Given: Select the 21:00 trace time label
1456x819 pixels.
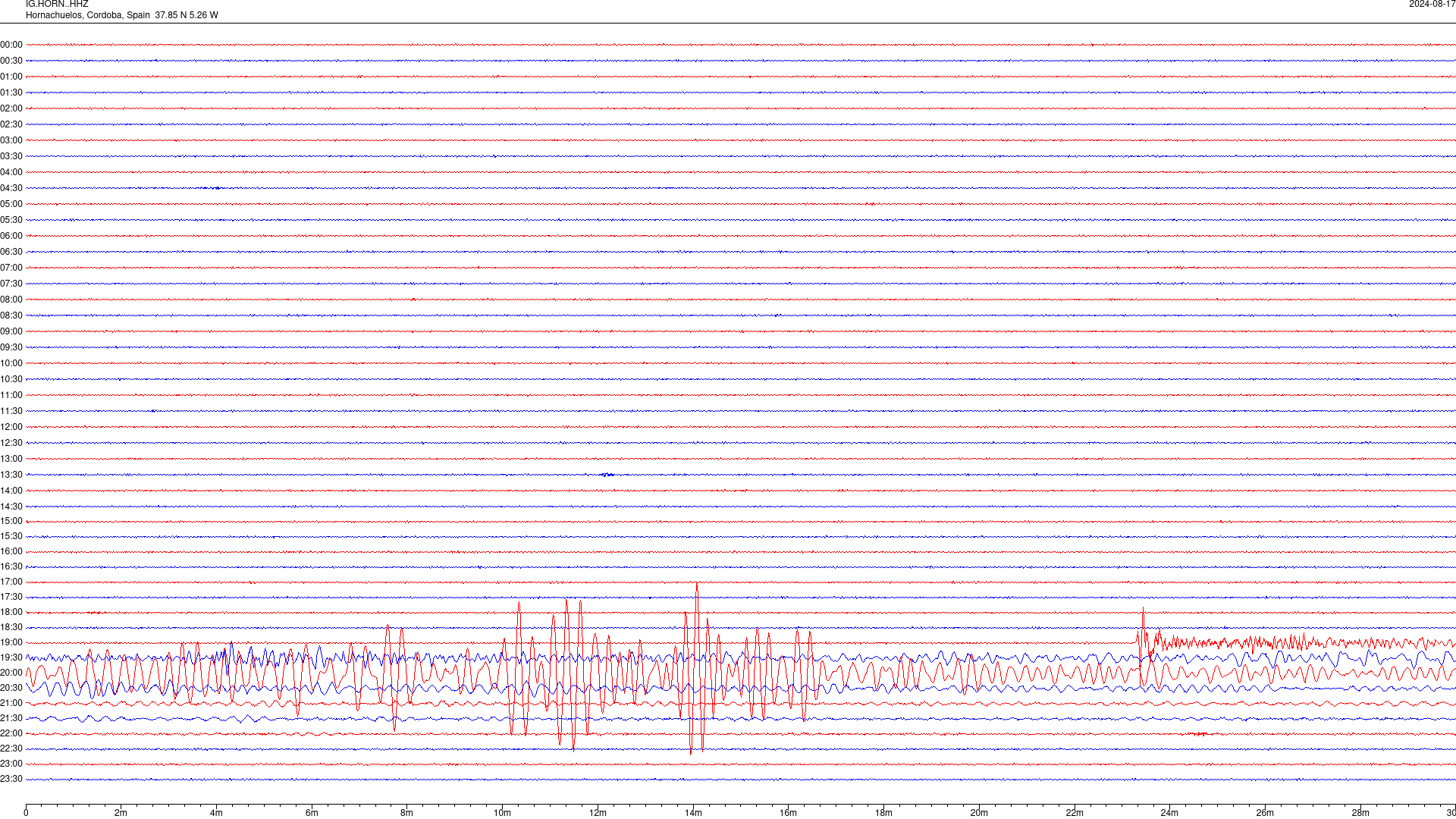Looking at the screenshot, I should point(11,703).
